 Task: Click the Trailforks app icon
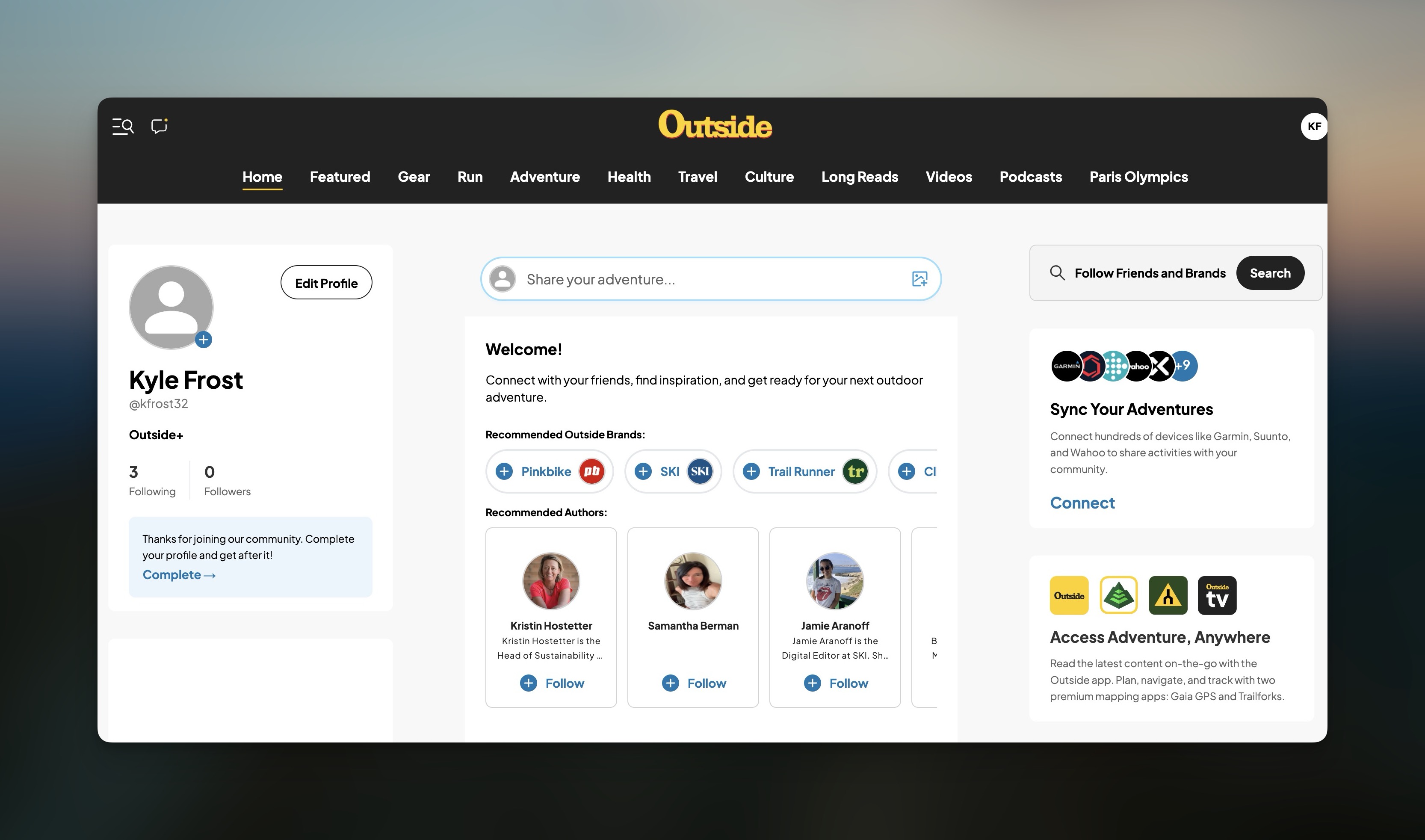(1168, 595)
